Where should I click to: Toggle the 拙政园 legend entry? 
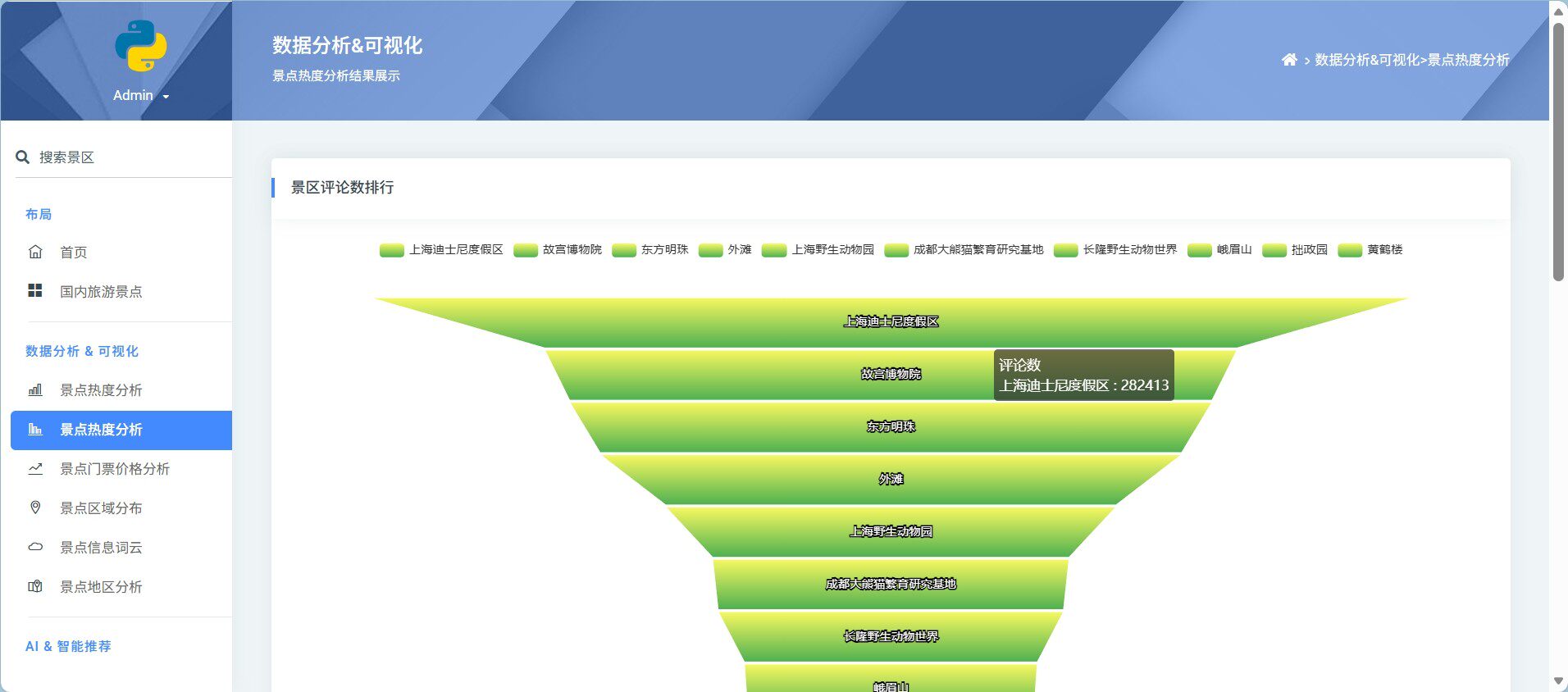(x=1295, y=249)
